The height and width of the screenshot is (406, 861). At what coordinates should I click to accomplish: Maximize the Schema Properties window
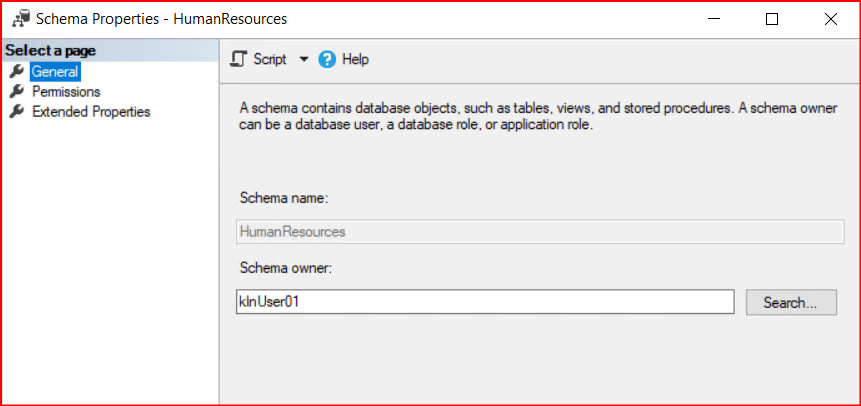coord(772,19)
